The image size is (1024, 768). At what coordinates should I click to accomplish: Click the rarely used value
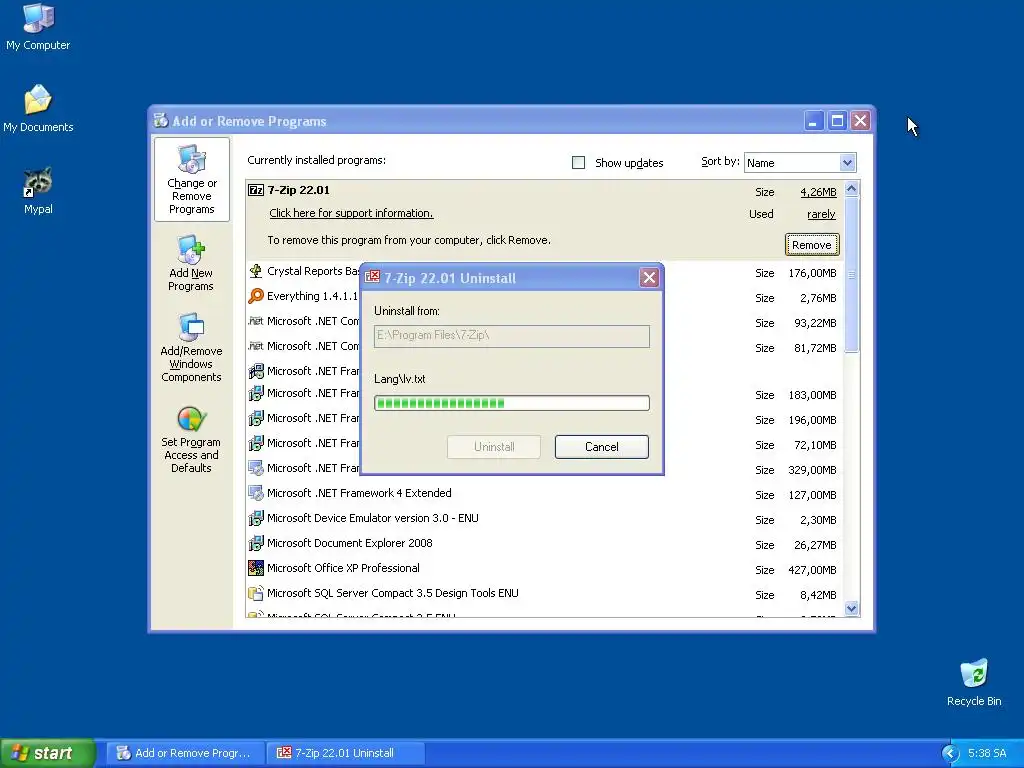821,214
